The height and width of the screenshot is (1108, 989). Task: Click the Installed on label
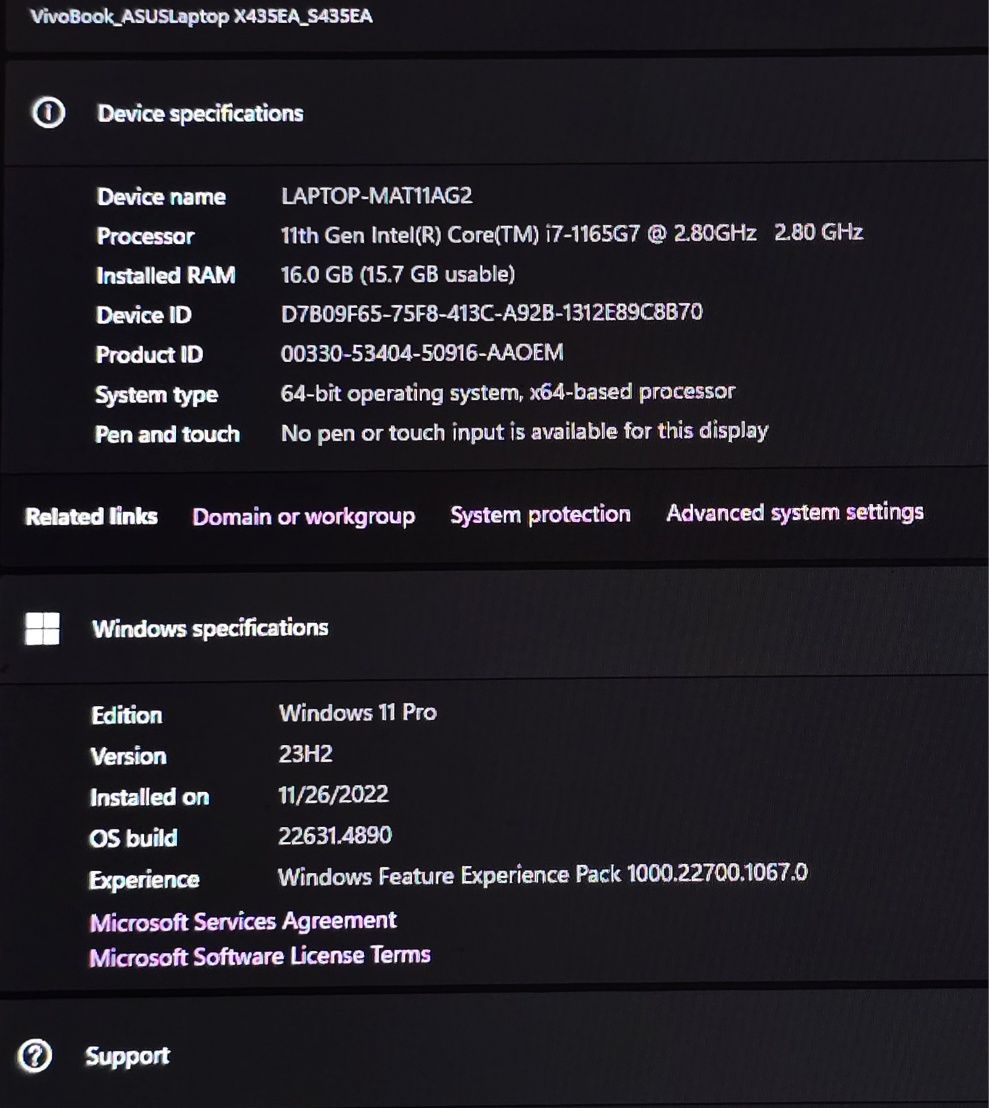click(149, 797)
